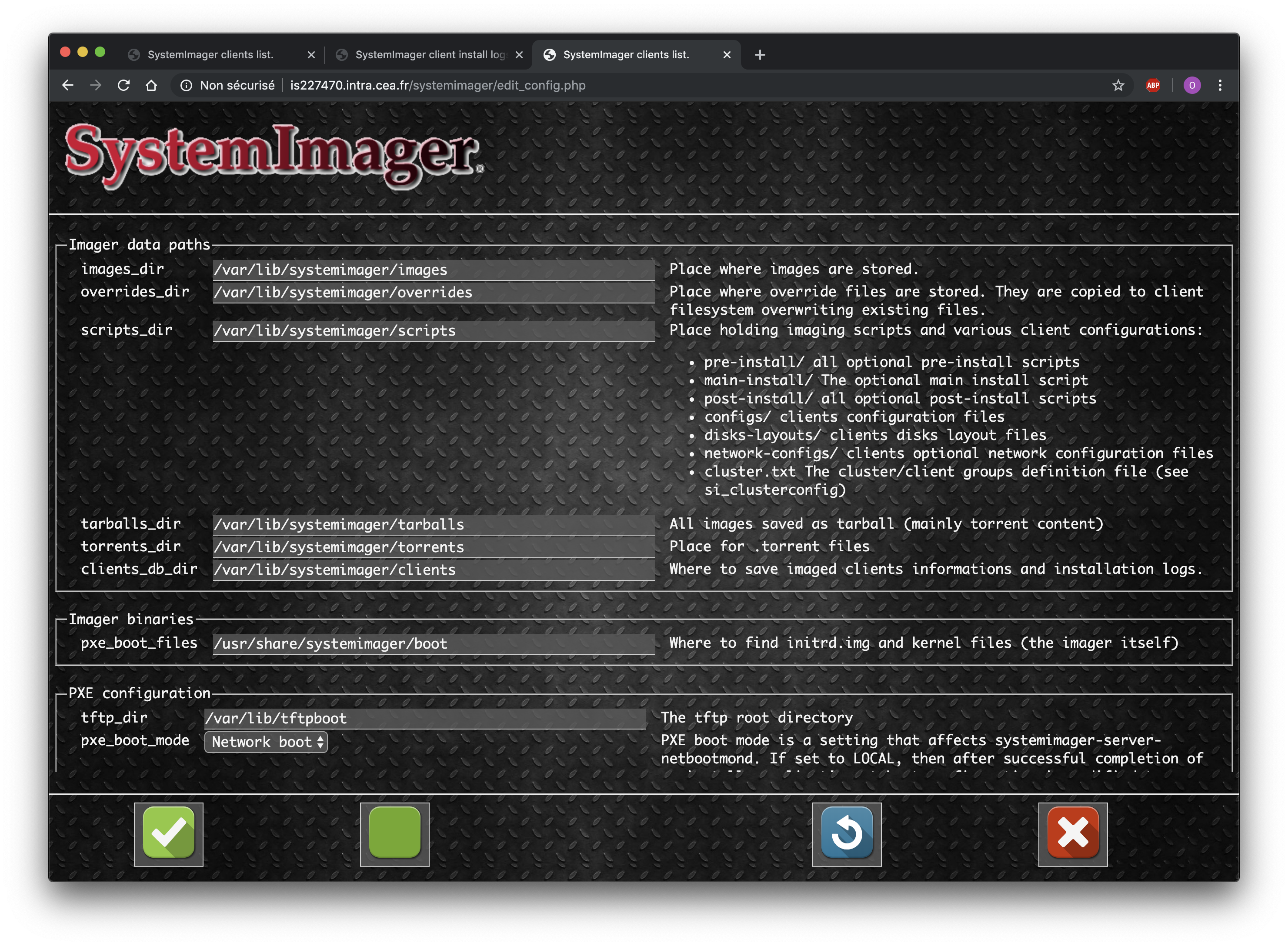Click the 'pxe_boot_files' label
The width and height of the screenshot is (1288, 946).
139,643
